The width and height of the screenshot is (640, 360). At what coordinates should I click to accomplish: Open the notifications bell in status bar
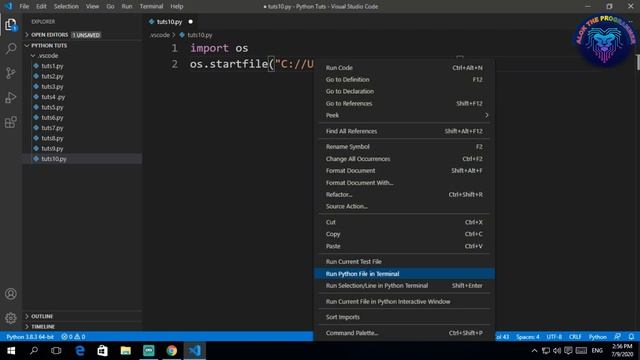(x=631, y=337)
